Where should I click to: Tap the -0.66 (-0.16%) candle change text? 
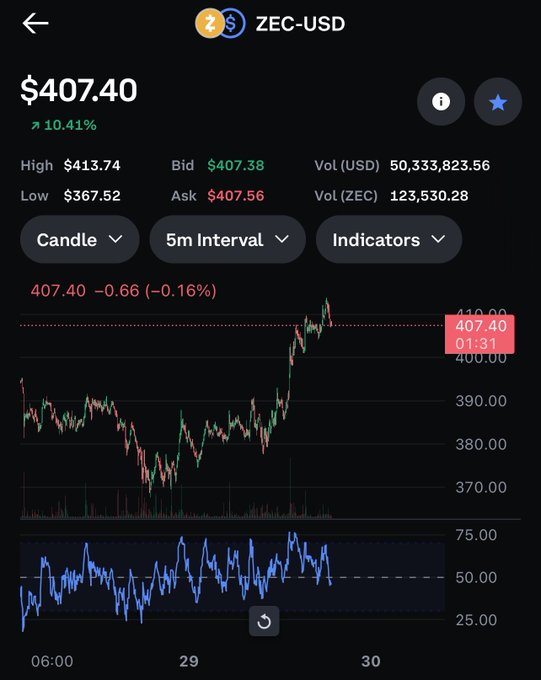[x=155, y=291]
